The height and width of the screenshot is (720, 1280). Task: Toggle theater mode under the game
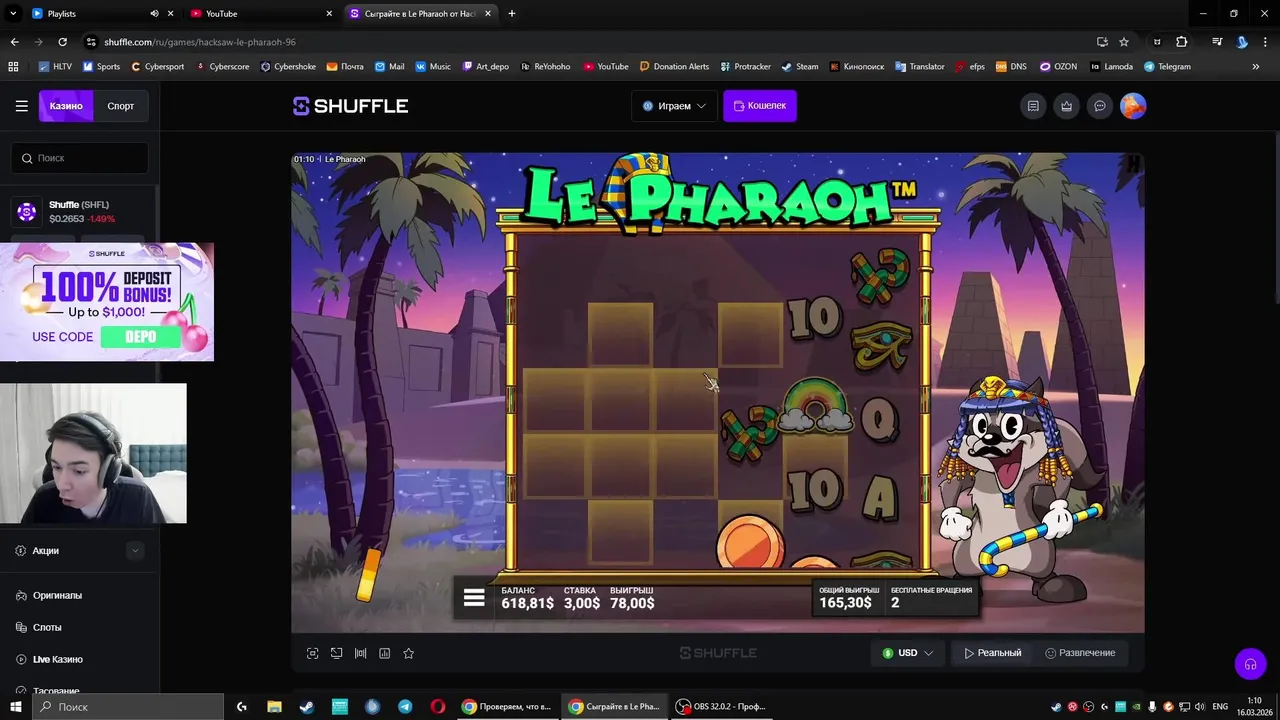[360, 653]
